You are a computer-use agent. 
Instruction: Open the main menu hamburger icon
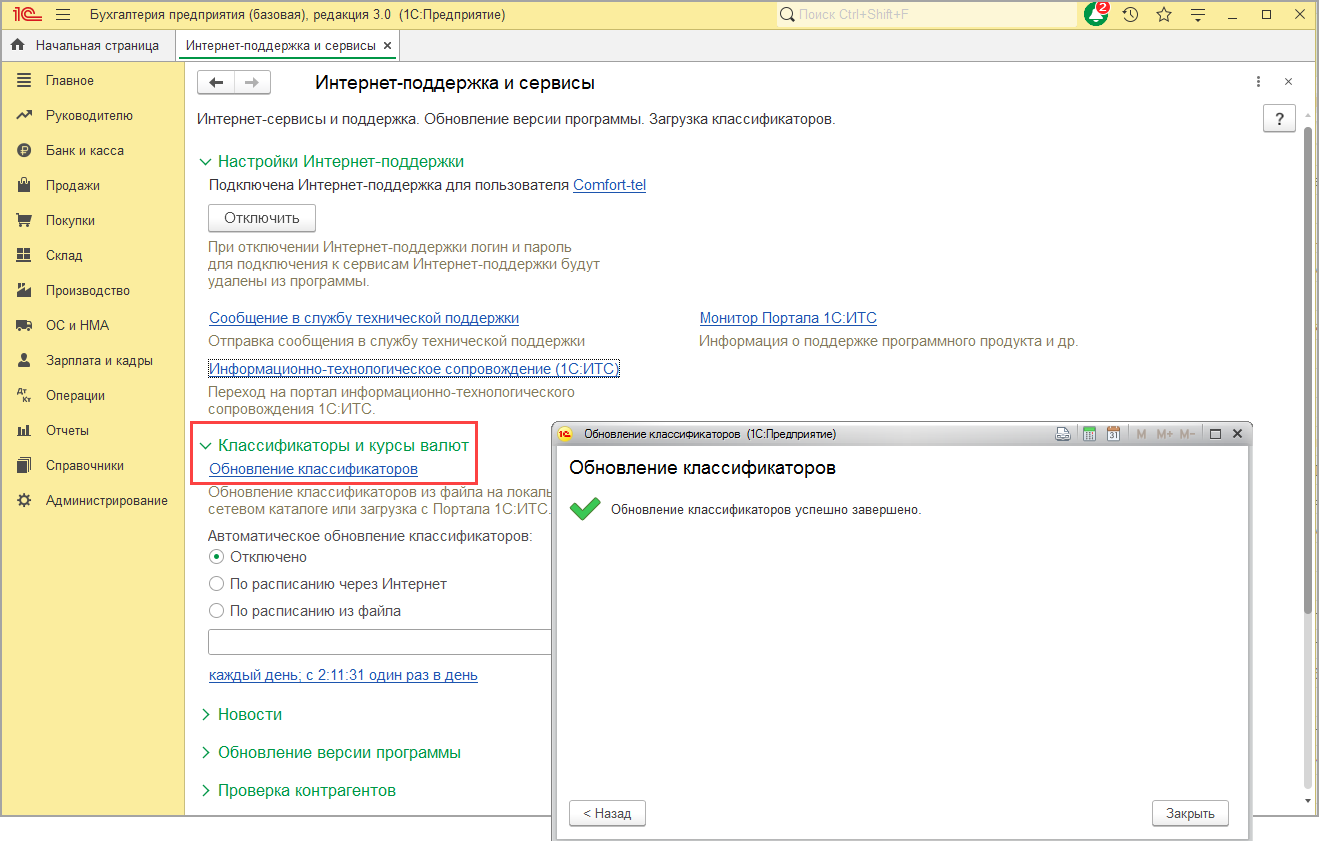(63, 15)
